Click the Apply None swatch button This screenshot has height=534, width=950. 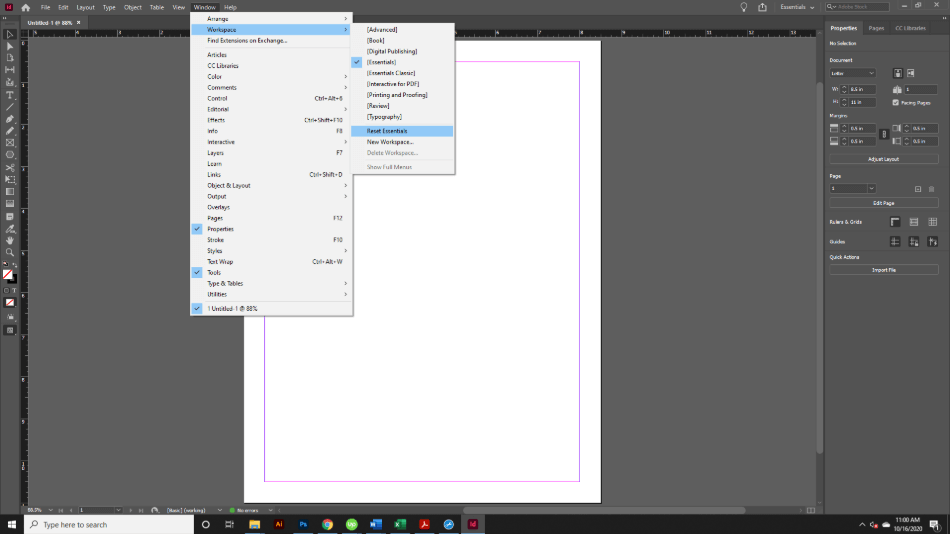[10, 302]
